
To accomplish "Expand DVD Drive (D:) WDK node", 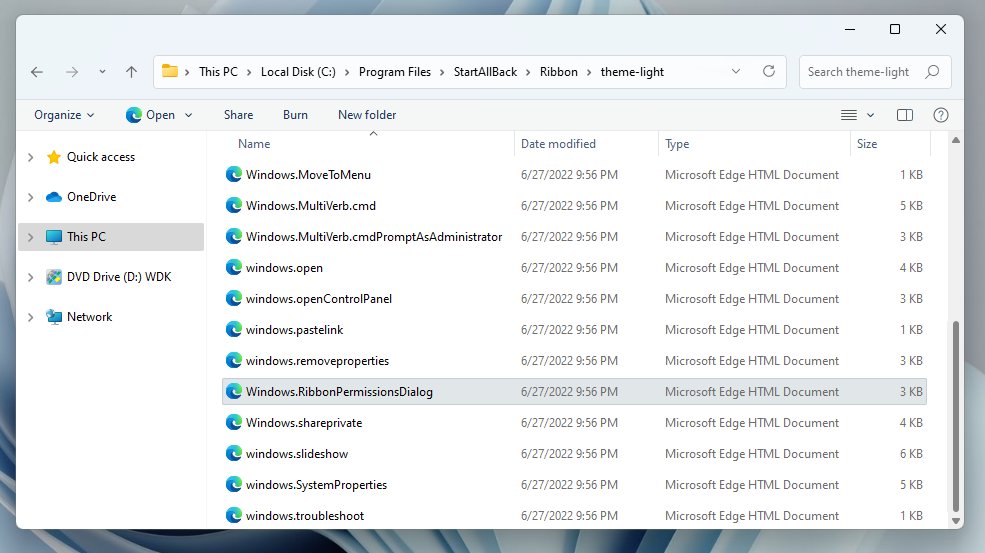I will coord(30,277).
